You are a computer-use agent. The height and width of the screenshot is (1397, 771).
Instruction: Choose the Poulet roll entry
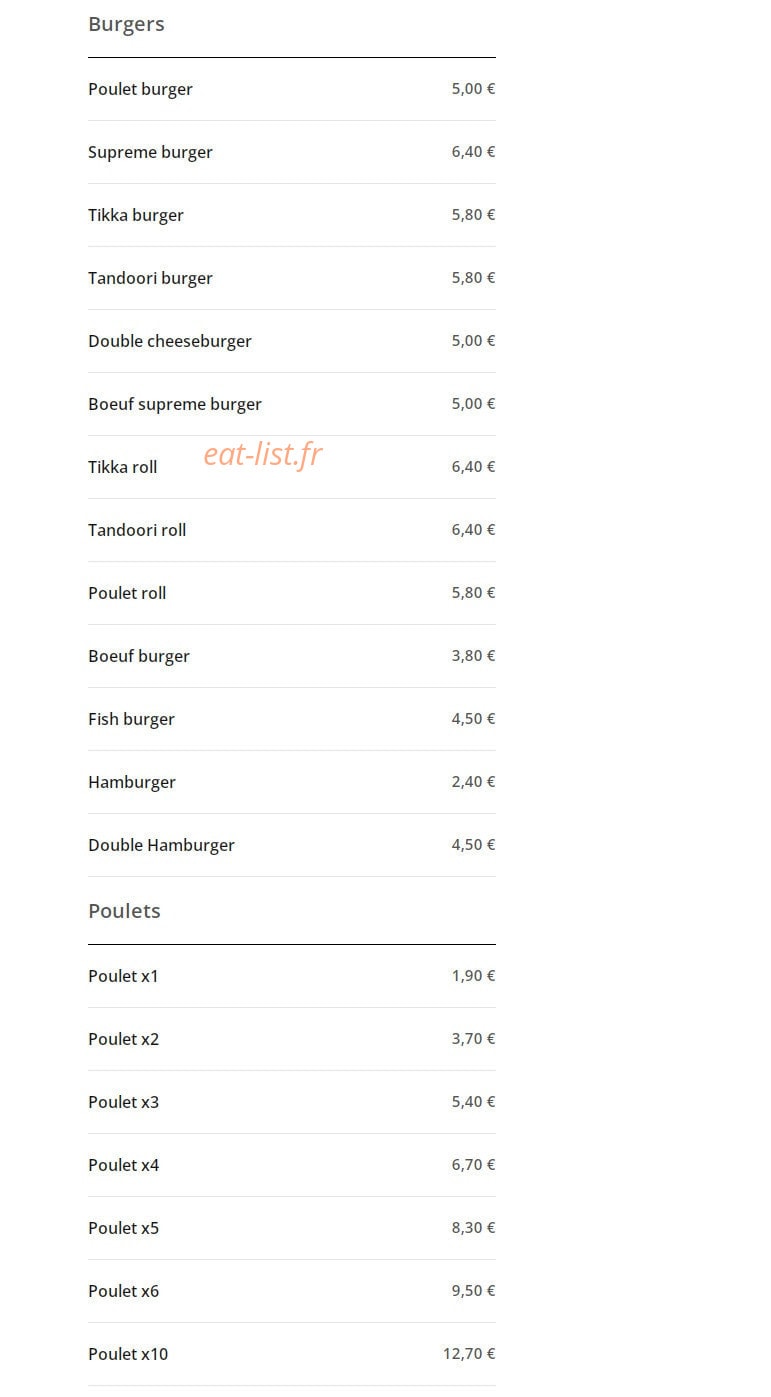[291, 593]
